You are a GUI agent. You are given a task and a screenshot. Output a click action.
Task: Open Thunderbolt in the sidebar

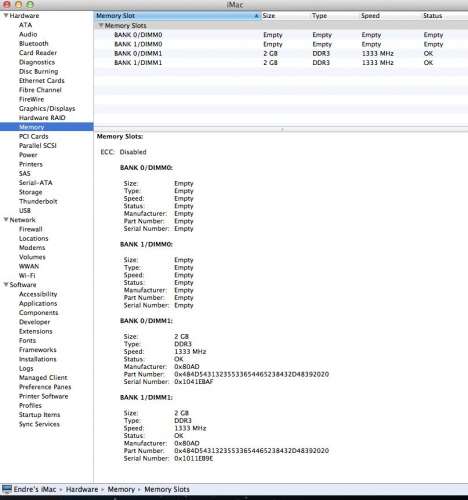pyautogui.click(x=38, y=201)
